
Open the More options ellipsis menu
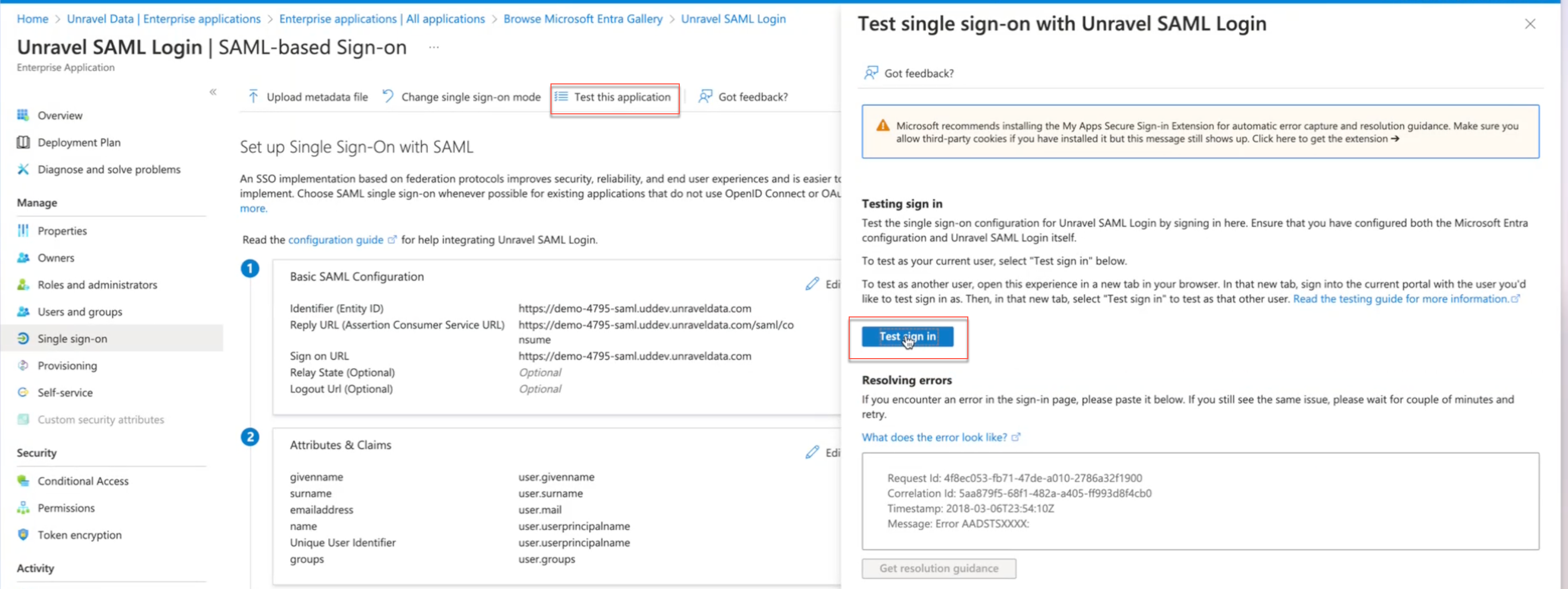point(434,47)
